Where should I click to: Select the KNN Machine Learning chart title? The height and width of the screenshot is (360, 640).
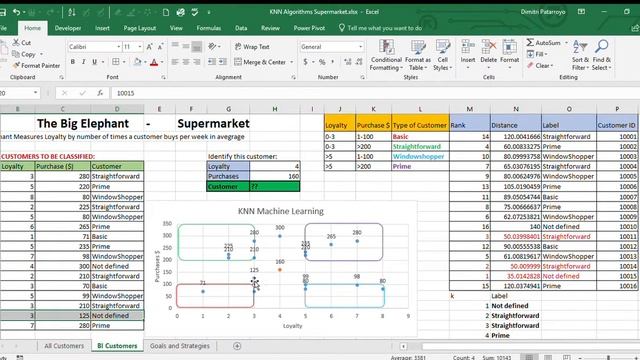coord(281,211)
